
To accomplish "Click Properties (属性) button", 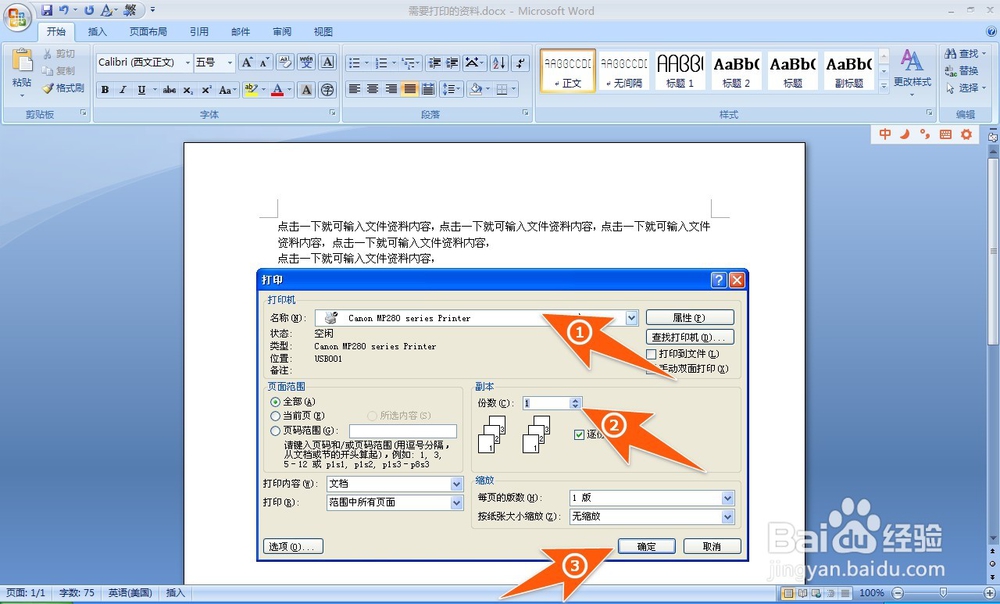I will point(689,318).
